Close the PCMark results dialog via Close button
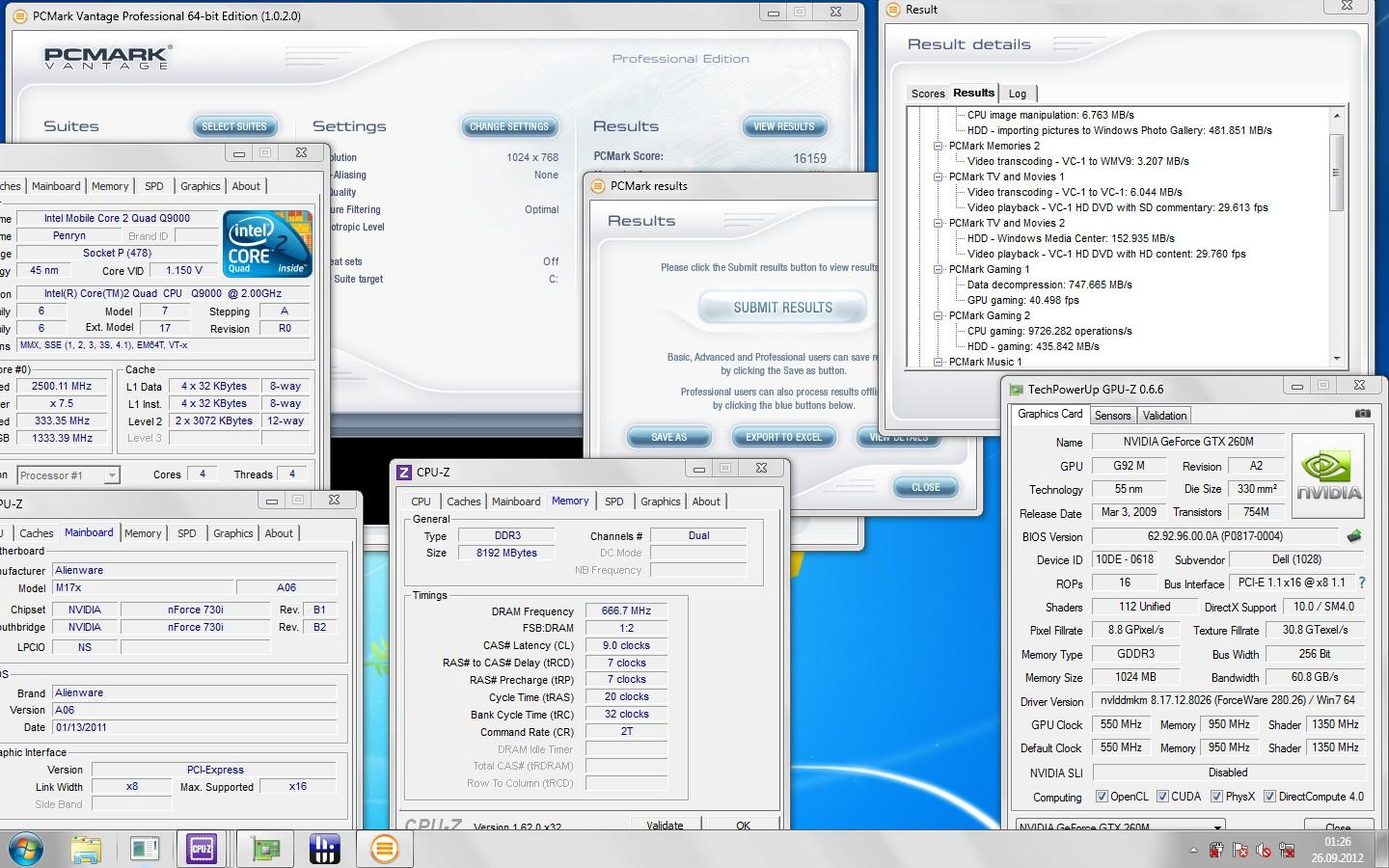The height and width of the screenshot is (868, 1389). pos(926,487)
